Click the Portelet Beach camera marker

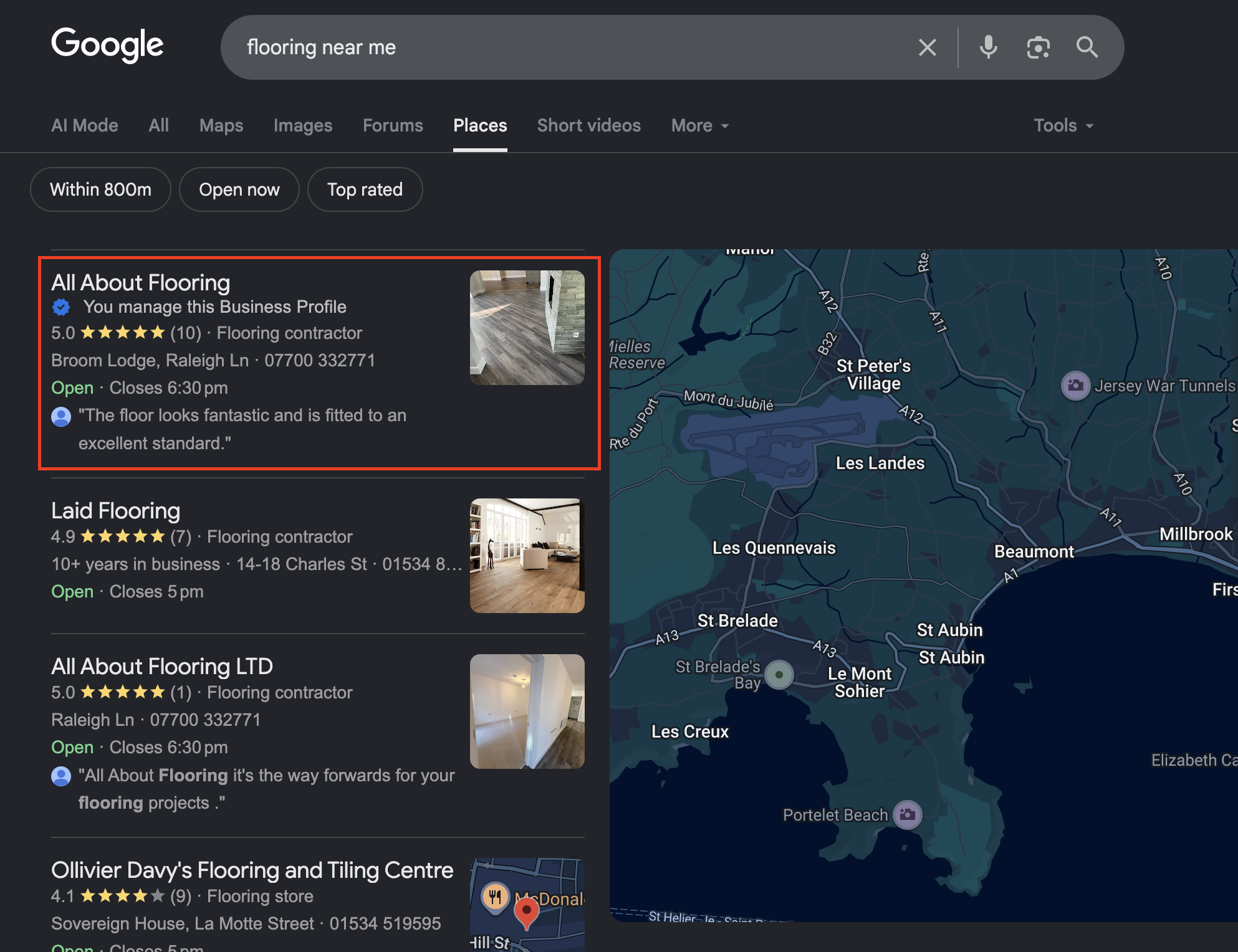coord(908,814)
